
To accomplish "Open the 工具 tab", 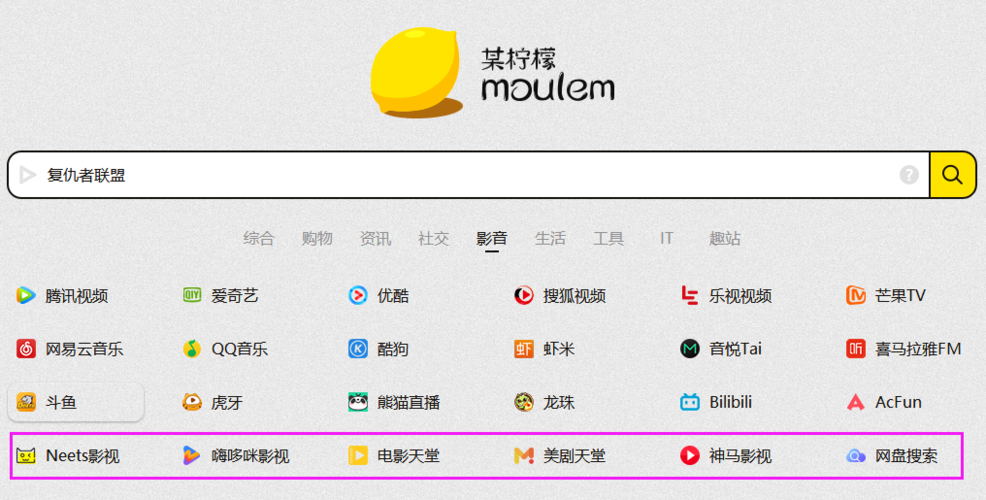I will tap(609, 238).
